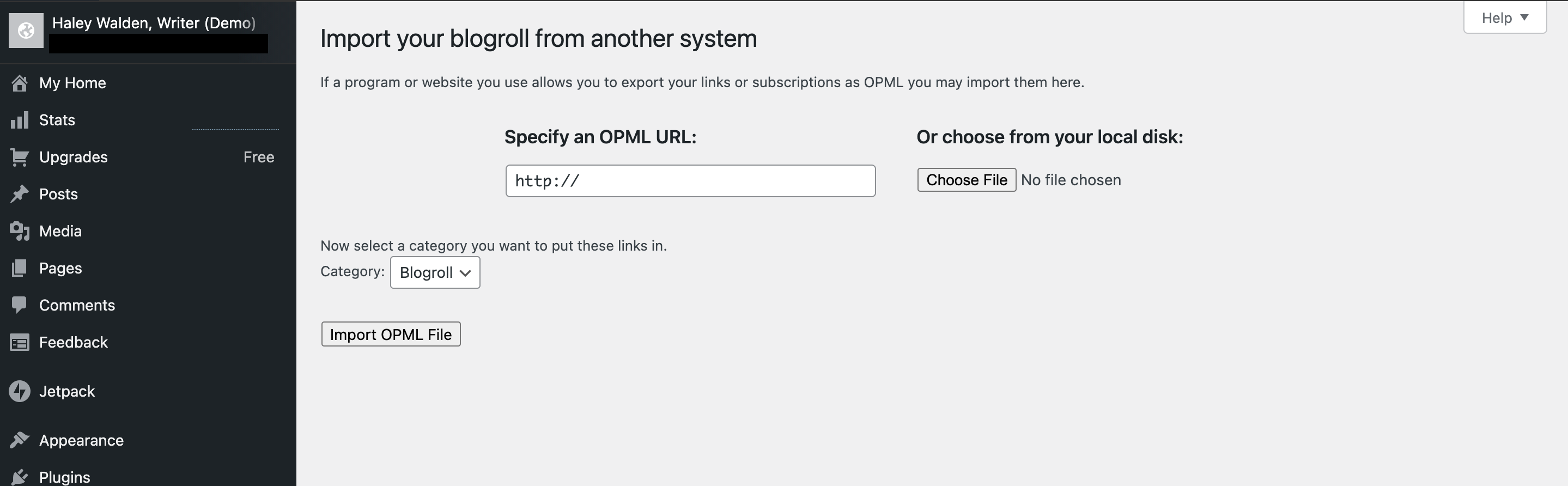1568x486 pixels.
Task: Click the Jetpack lightning bolt icon
Action: pos(20,392)
